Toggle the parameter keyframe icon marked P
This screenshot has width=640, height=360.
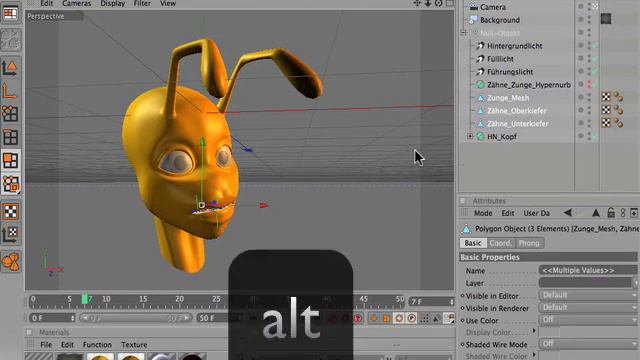[x=411, y=318]
